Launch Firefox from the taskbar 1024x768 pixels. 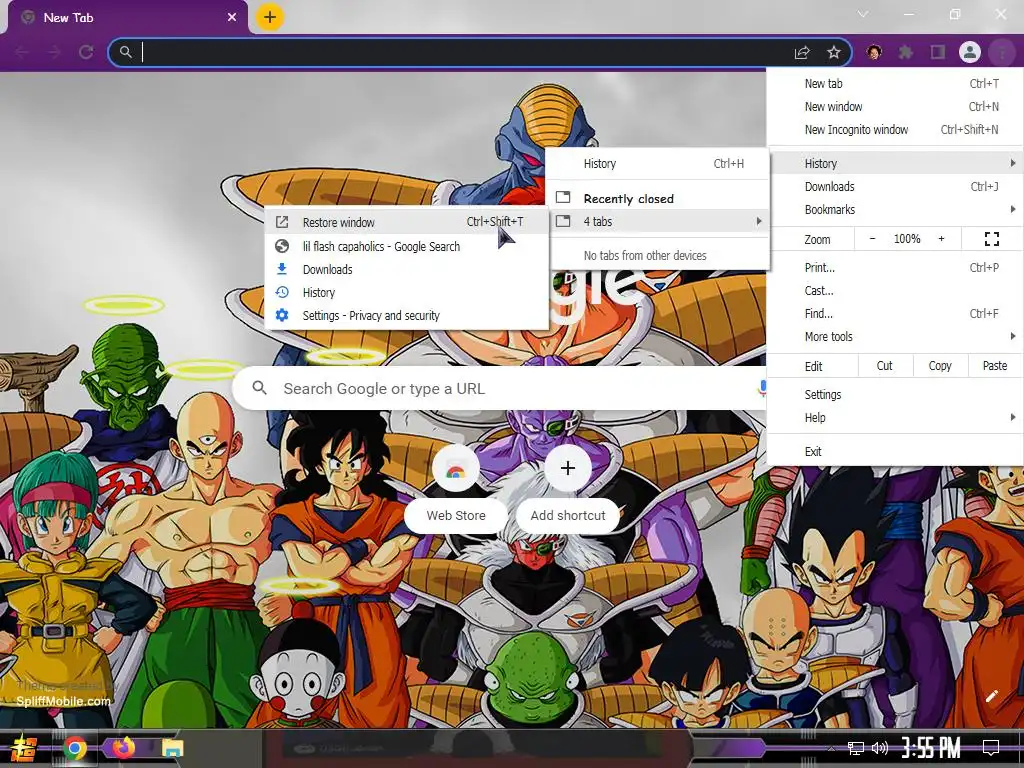(123, 747)
